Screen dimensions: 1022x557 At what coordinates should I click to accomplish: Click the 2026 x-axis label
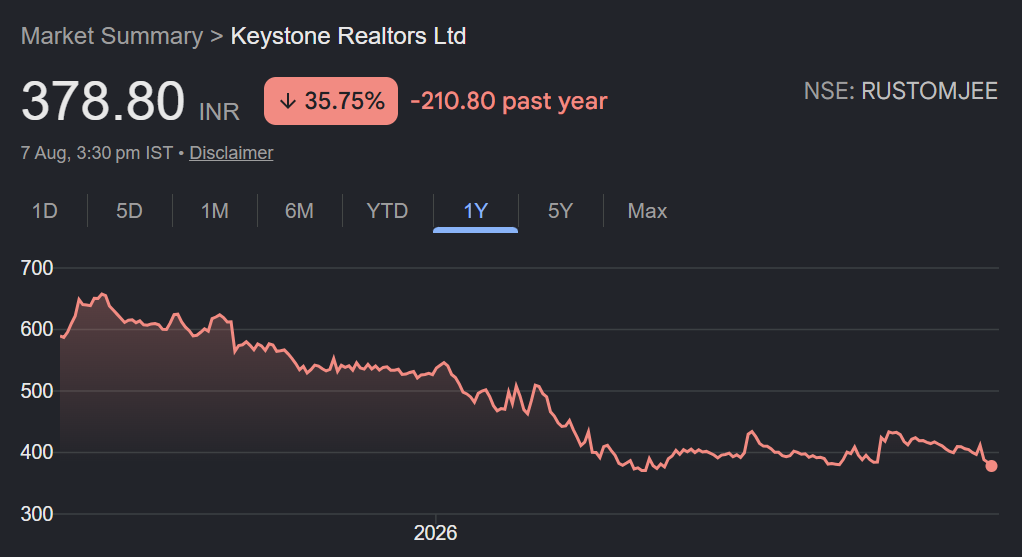(x=435, y=533)
